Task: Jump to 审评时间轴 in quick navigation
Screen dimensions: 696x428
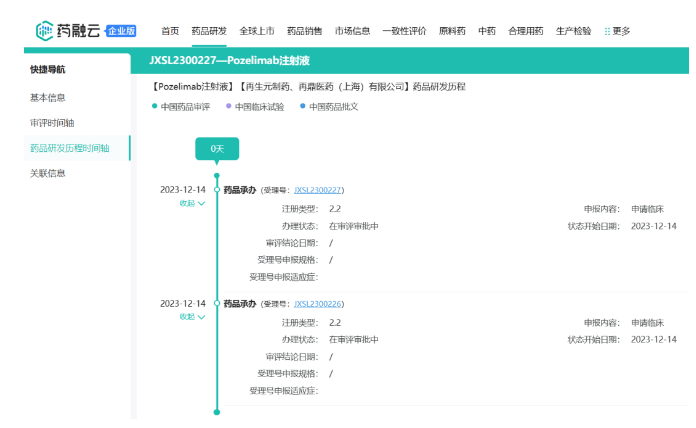Action: (52, 123)
